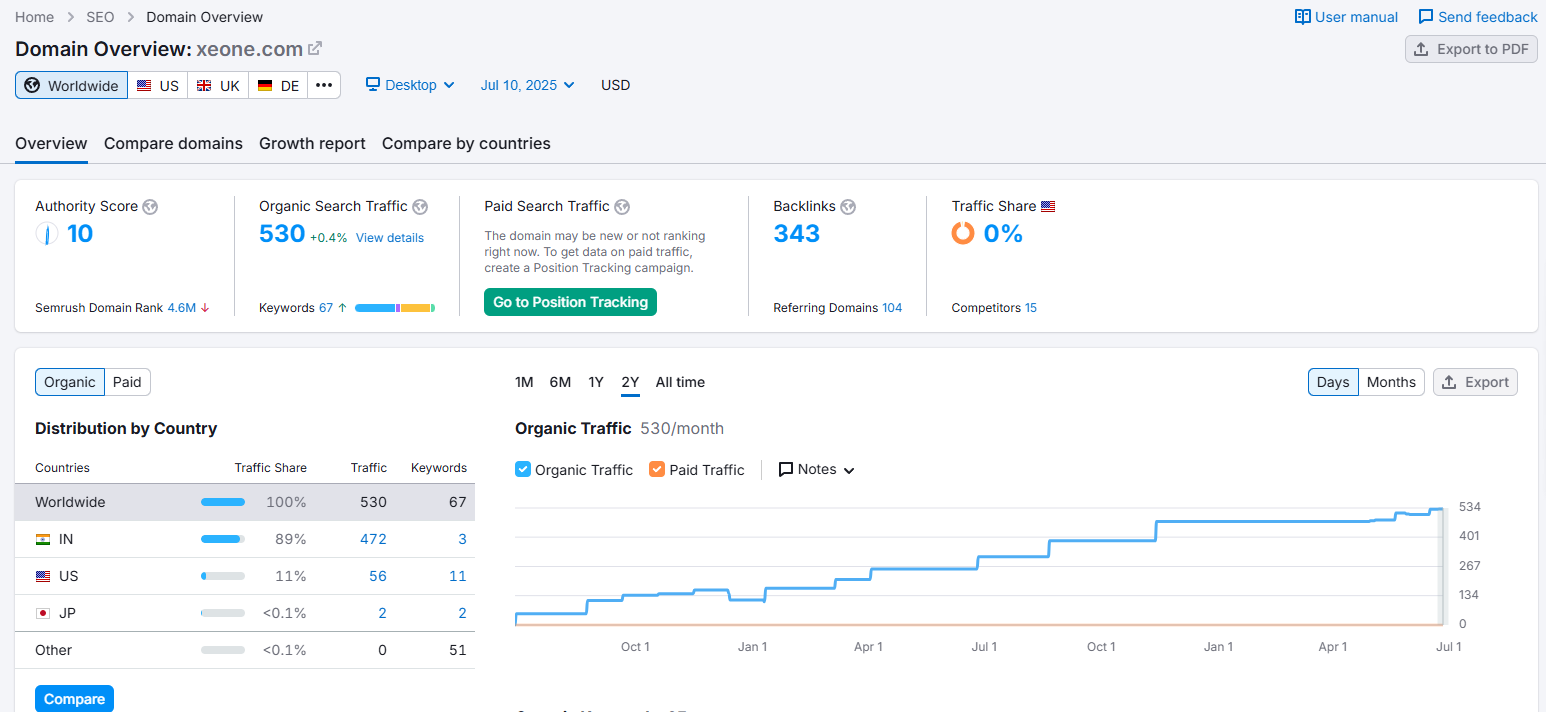The width and height of the screenshot is (1546, 712).
Task: Click SEO in breadcrumb
Action: [x=100, y=17]
